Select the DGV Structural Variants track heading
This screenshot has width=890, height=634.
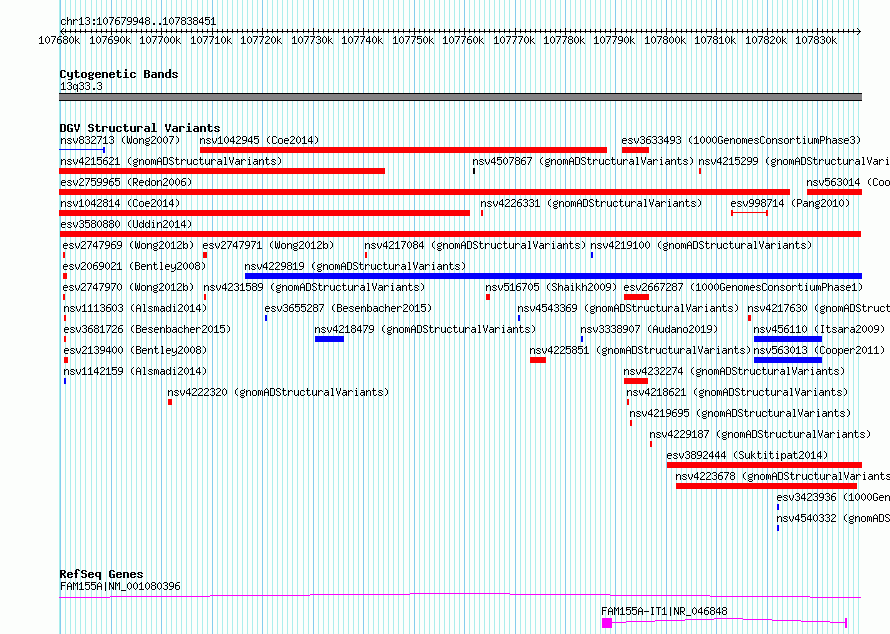pyautogui.click(x=140, y=128)
